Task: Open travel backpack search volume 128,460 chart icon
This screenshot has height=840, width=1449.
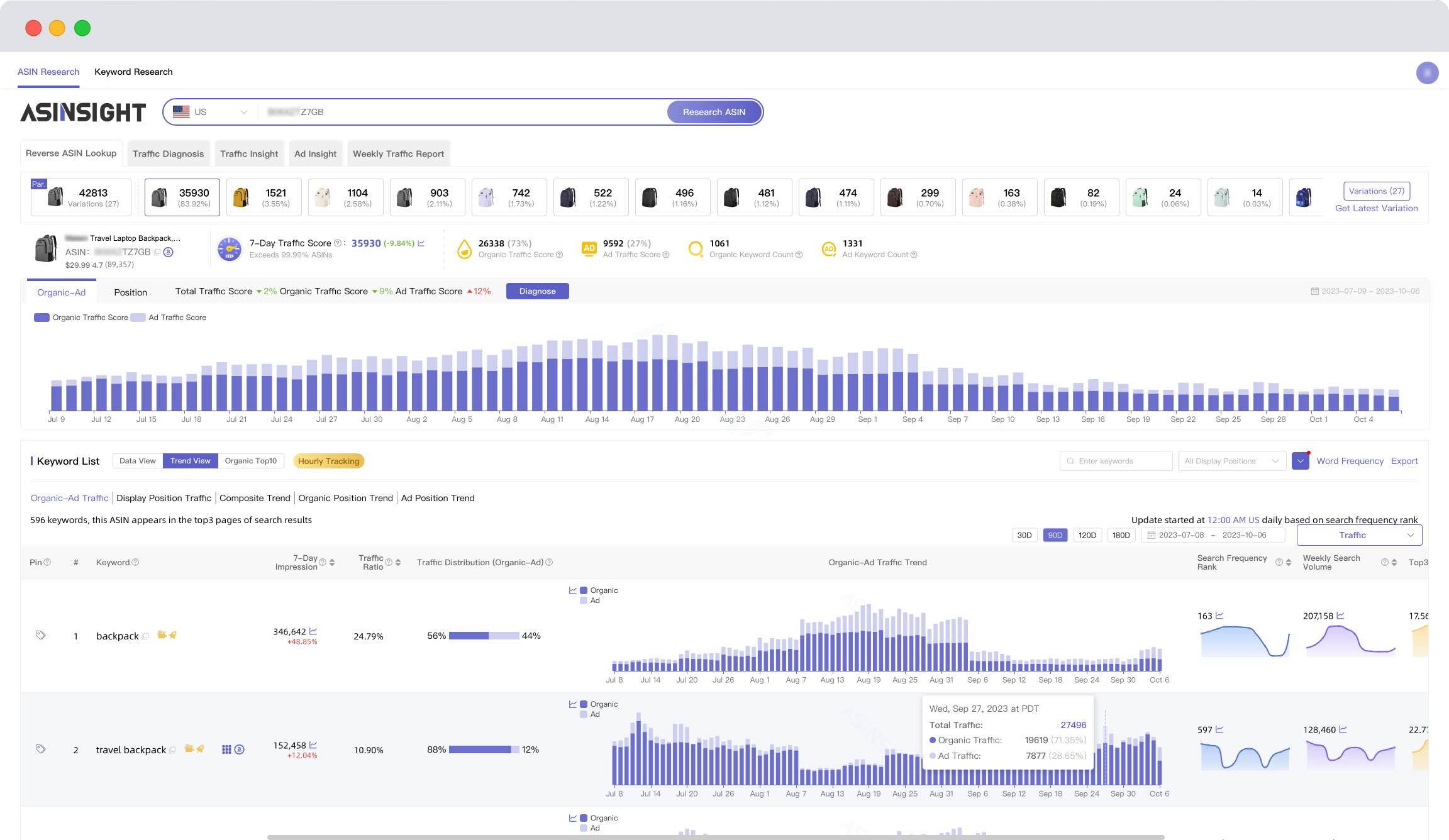Action: (x=1343, y=729)
